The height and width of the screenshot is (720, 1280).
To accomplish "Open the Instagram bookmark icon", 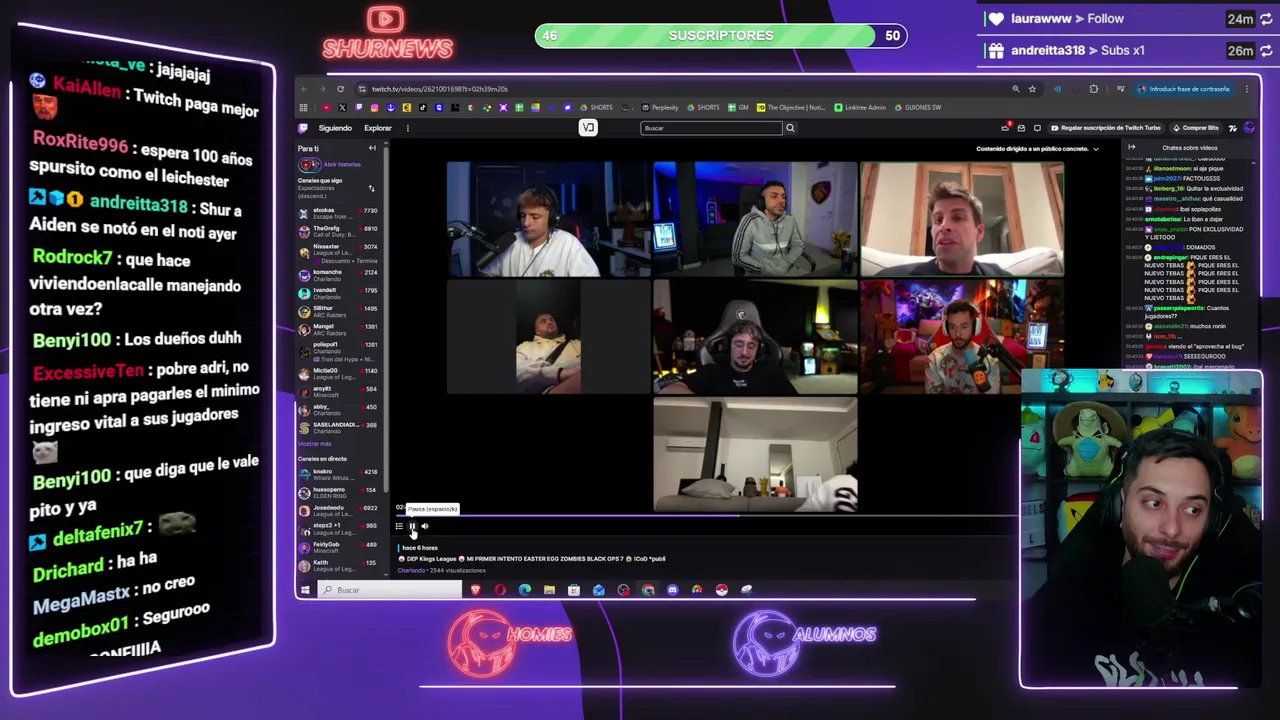I will (x=375, y=107).
